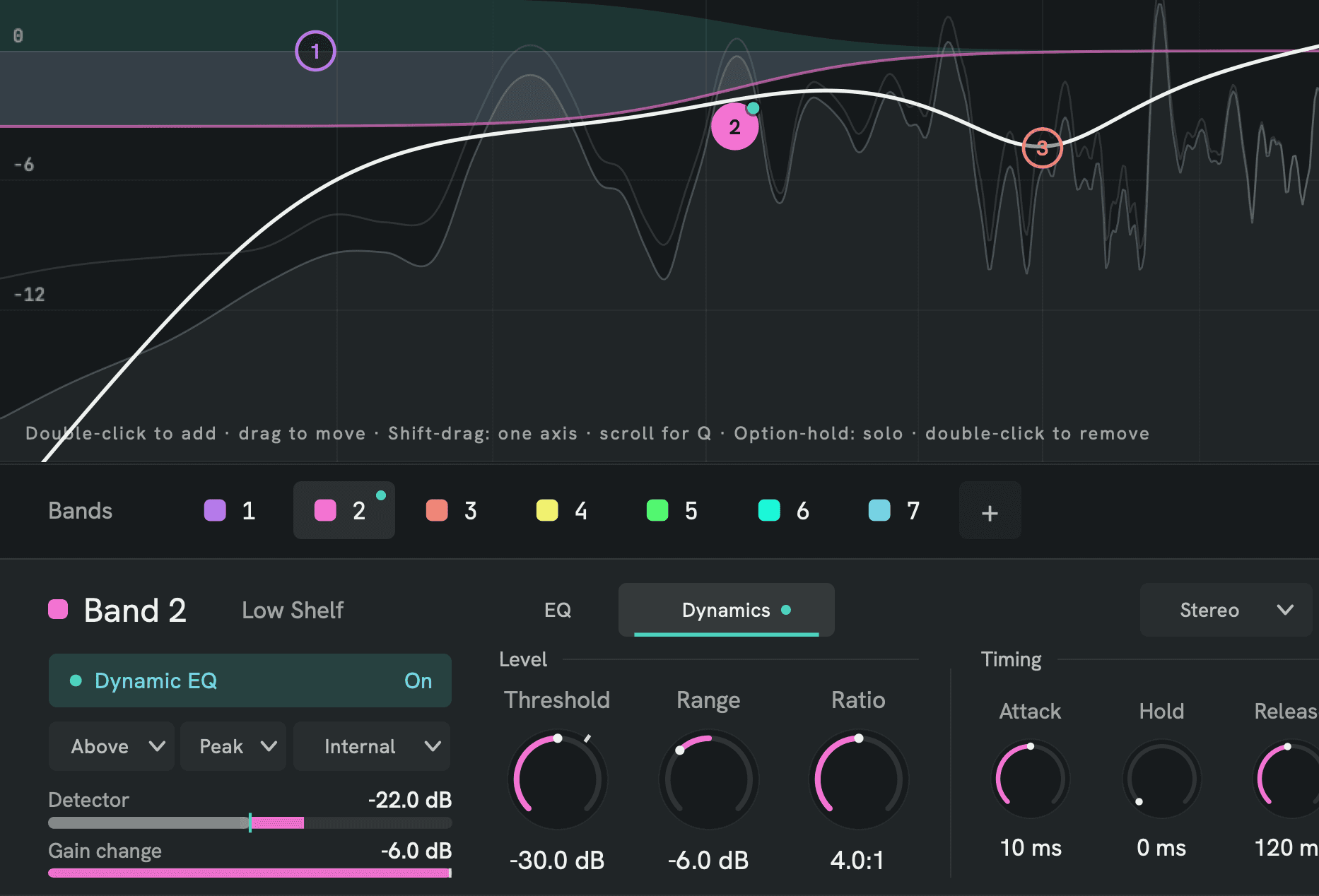
Task: Select pink band node 2 on the graph
Action: 735,126
